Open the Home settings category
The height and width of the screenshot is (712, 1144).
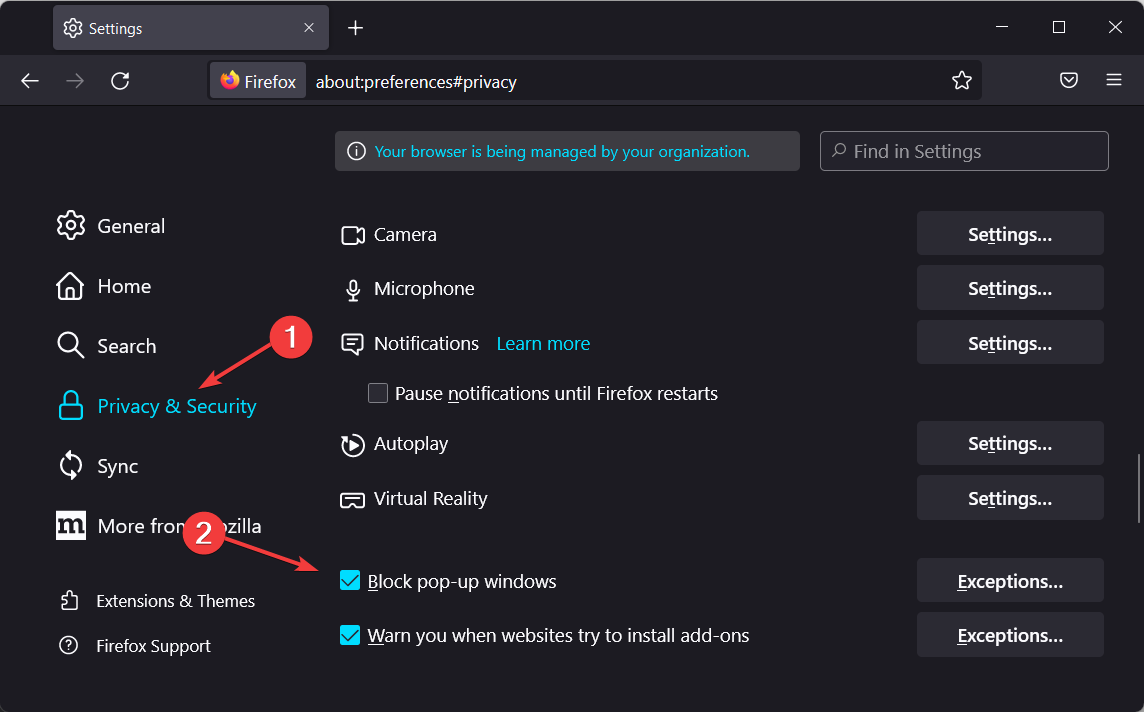pos(104,286)
